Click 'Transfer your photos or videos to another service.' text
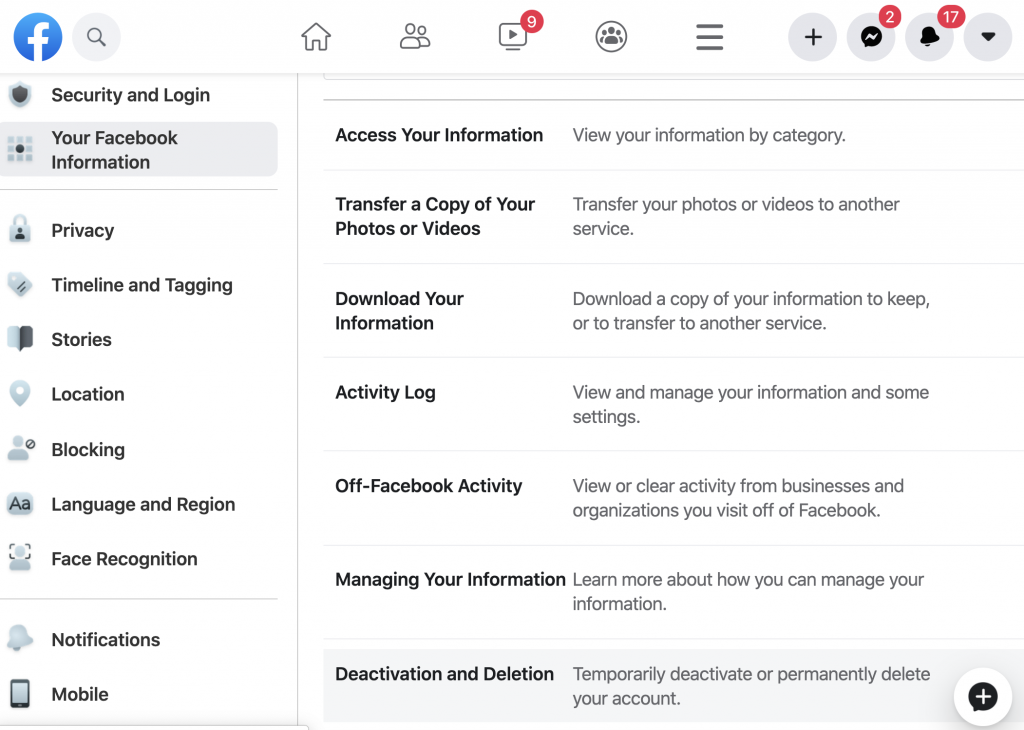Image resolution: width=1024 pixels, height=730 pixels. pyautogui.click(x=736, y=216)
